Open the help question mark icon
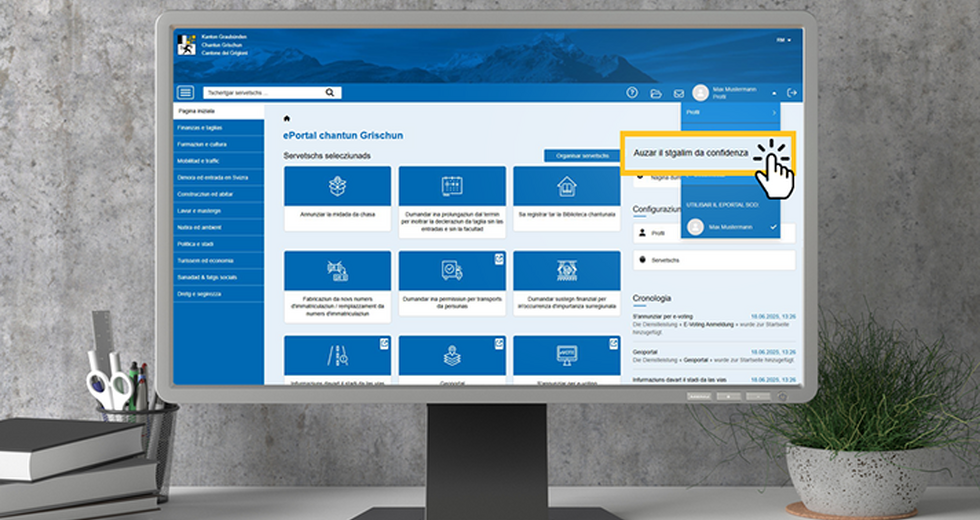 click(x=632, y=92)
